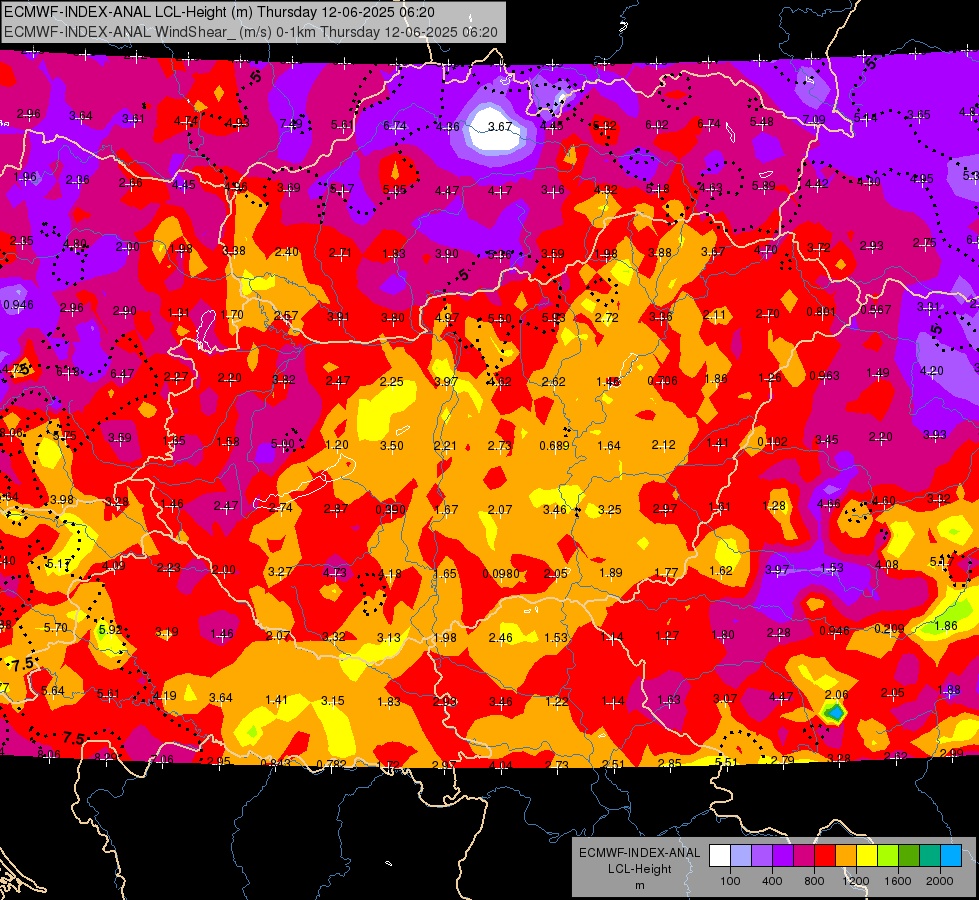The width and height of the screenshot is (979, 900).
Task: Click the shear value 0.390
Action: click(390, 510)
